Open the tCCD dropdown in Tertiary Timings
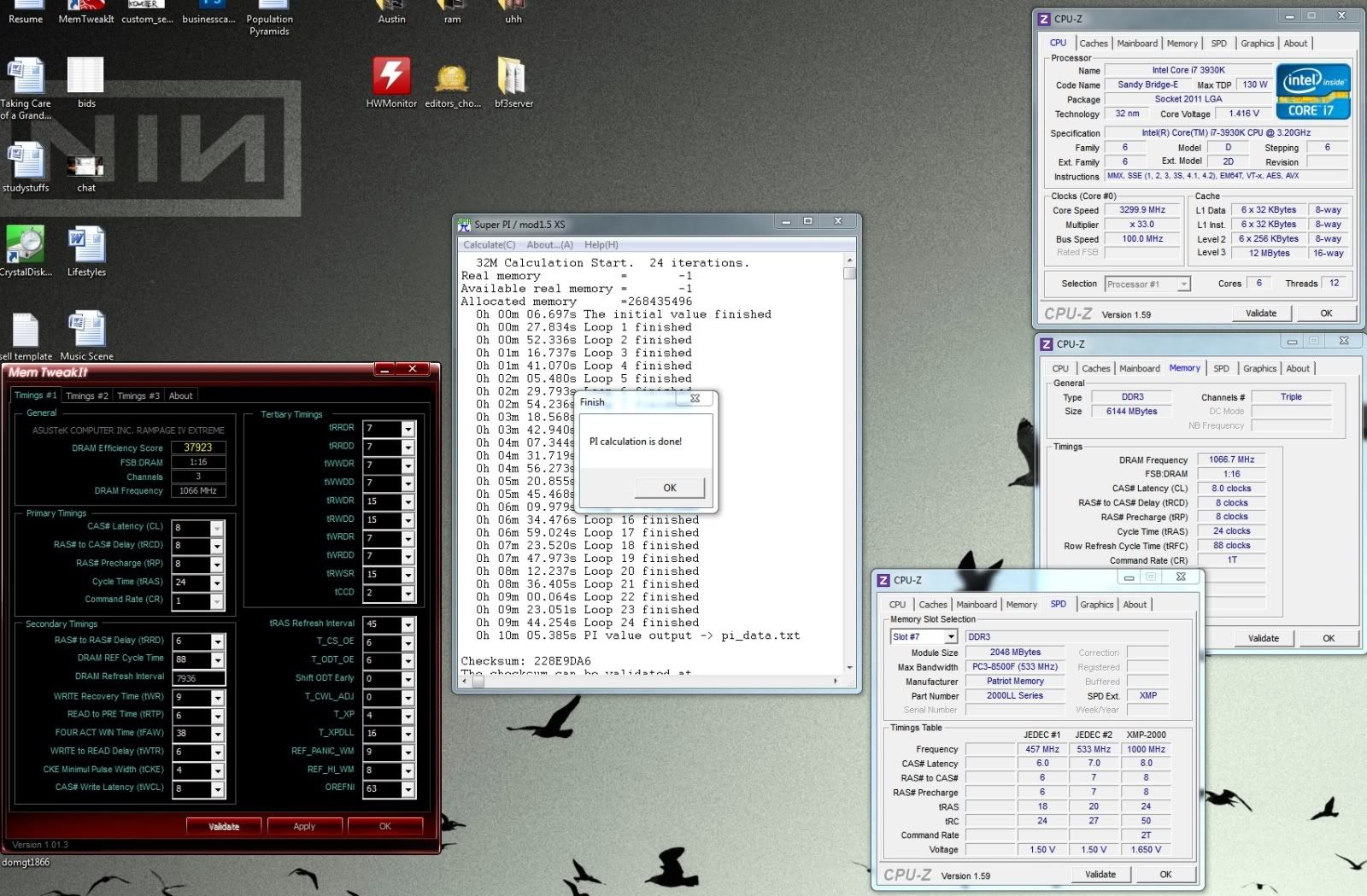1367x896 pixels. (x=408, y=594)
